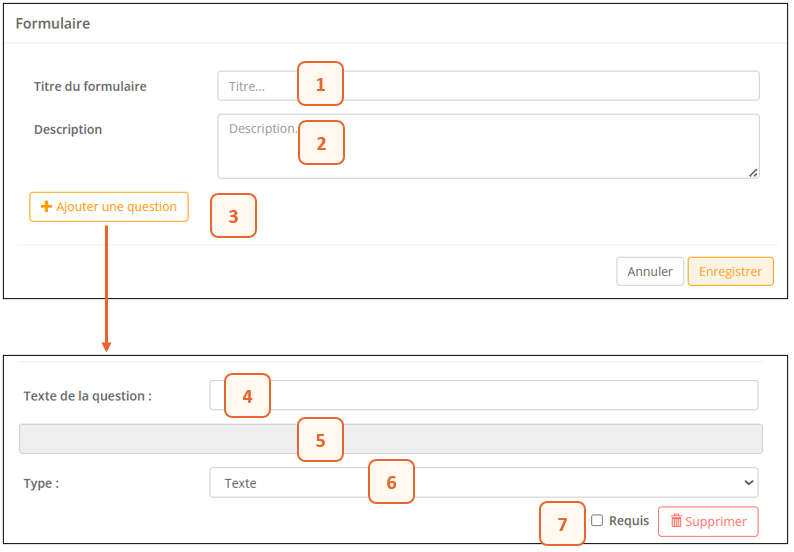Click the trash icon on the Supprimer button

(x=676, y=521)
